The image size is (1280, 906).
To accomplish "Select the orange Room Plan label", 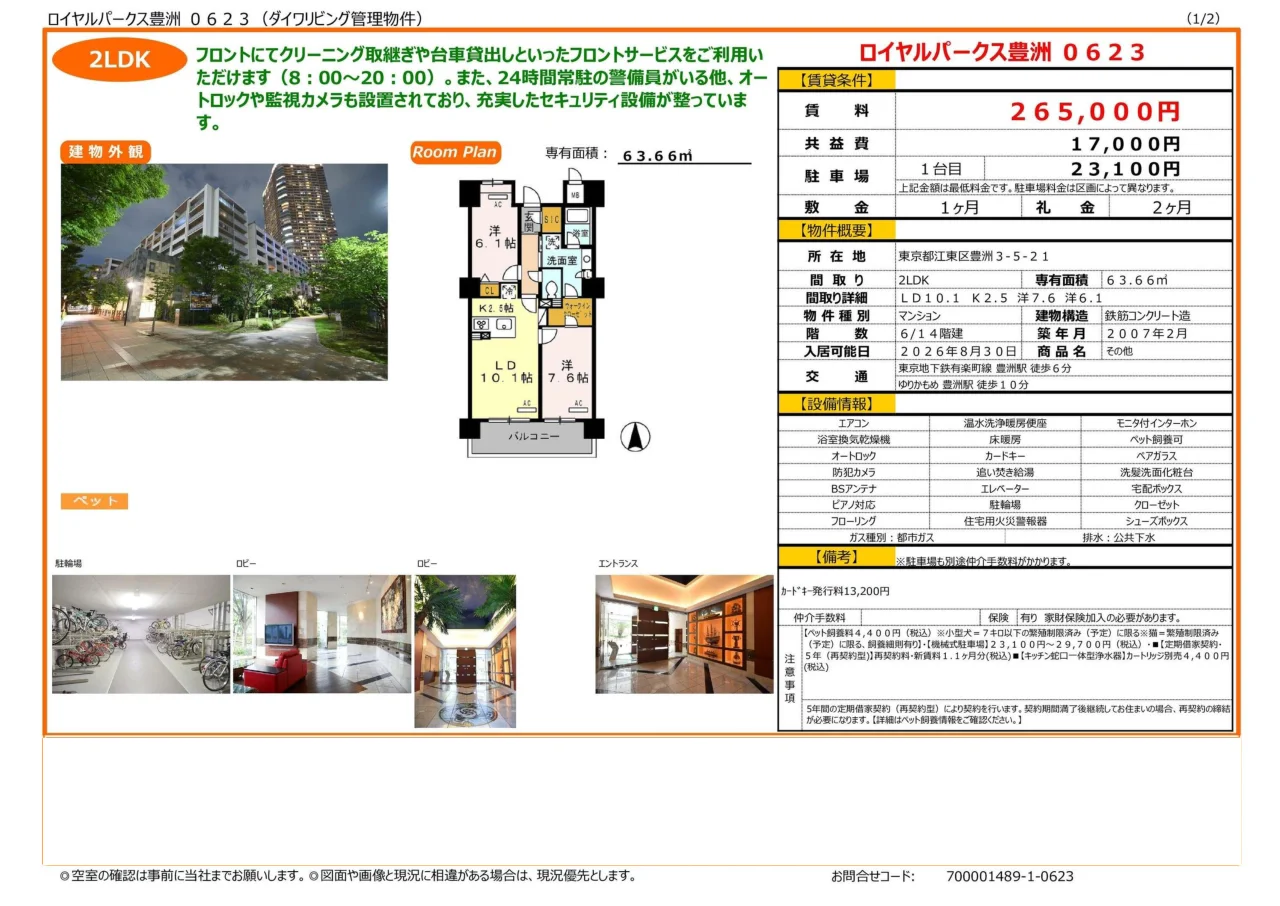I will coord(455,152).
